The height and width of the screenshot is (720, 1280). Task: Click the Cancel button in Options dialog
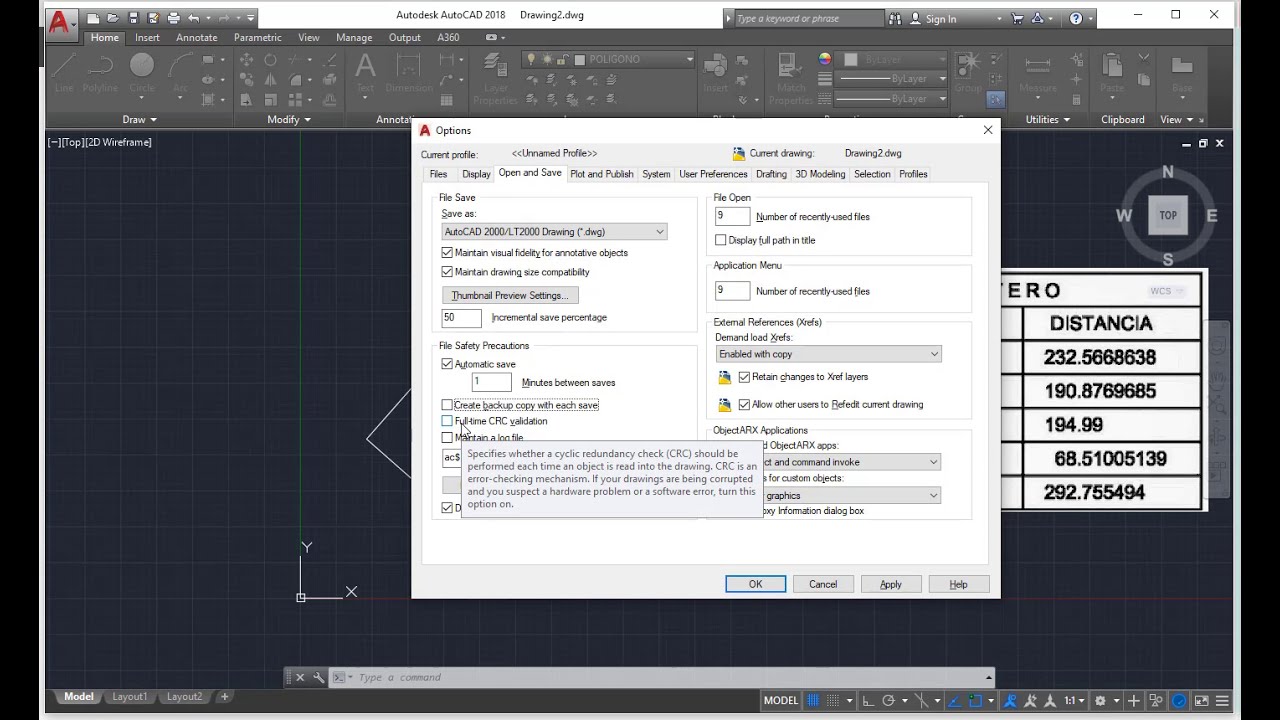[823, 584]
